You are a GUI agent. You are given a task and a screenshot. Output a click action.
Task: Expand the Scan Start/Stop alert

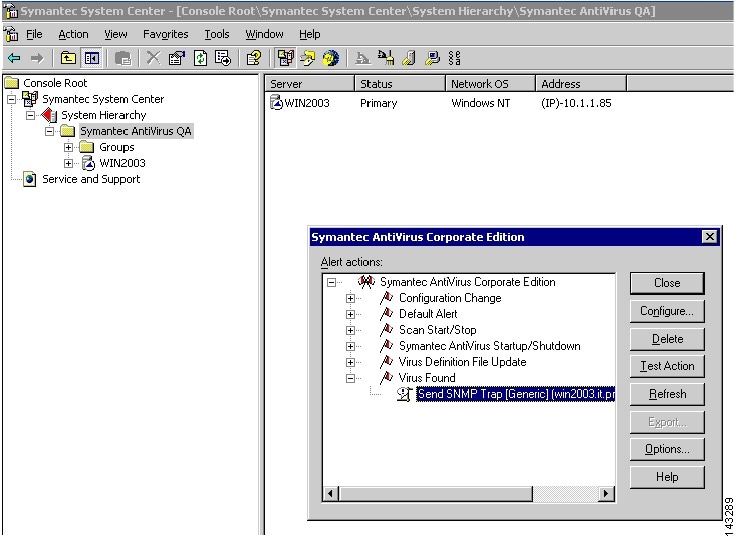[350, 330]
